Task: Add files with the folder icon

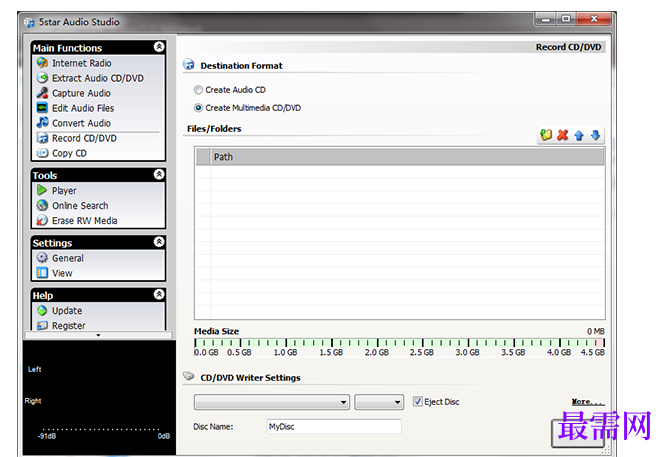Action: [546, 135]
